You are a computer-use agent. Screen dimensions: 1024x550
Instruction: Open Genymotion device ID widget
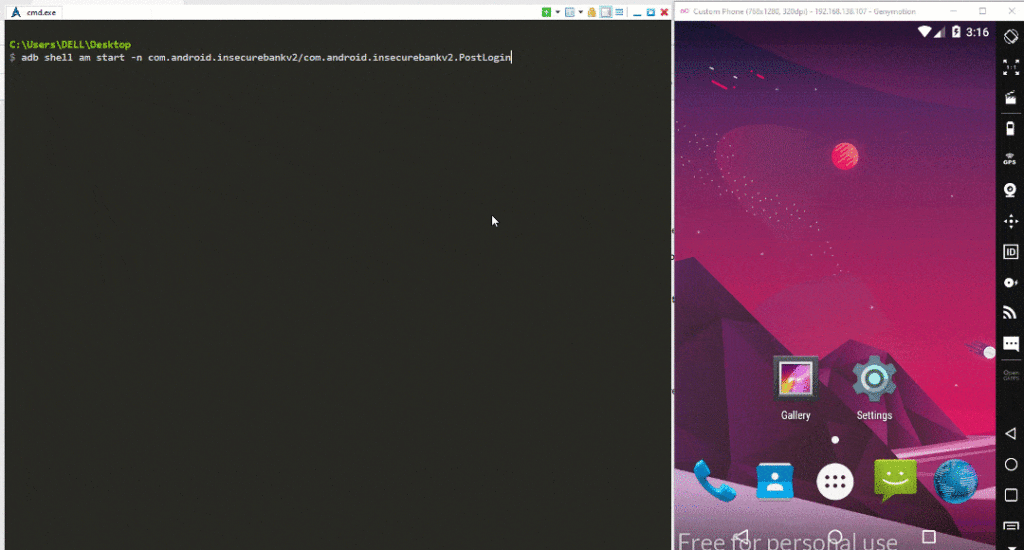coord(1010,252)
